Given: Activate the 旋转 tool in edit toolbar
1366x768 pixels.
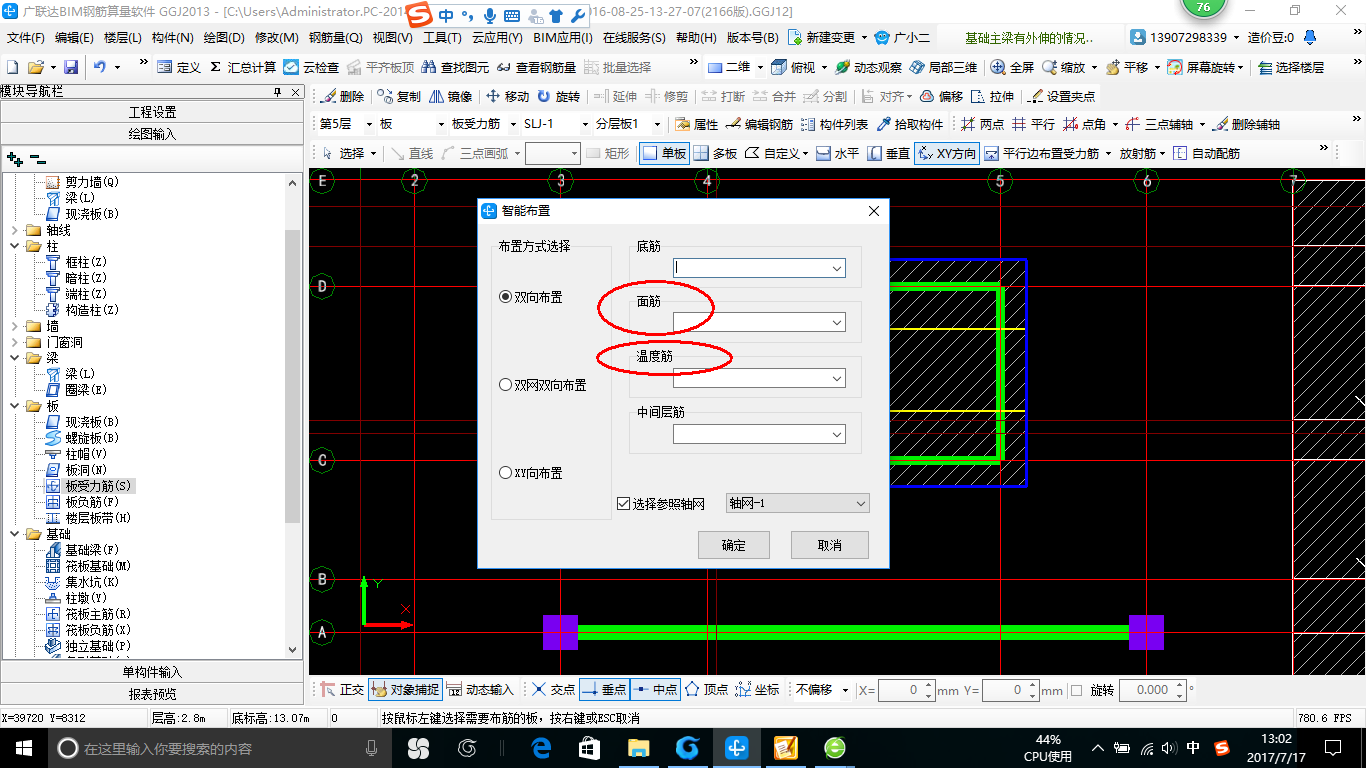Looking at the screenshot, I should point(558,96).
